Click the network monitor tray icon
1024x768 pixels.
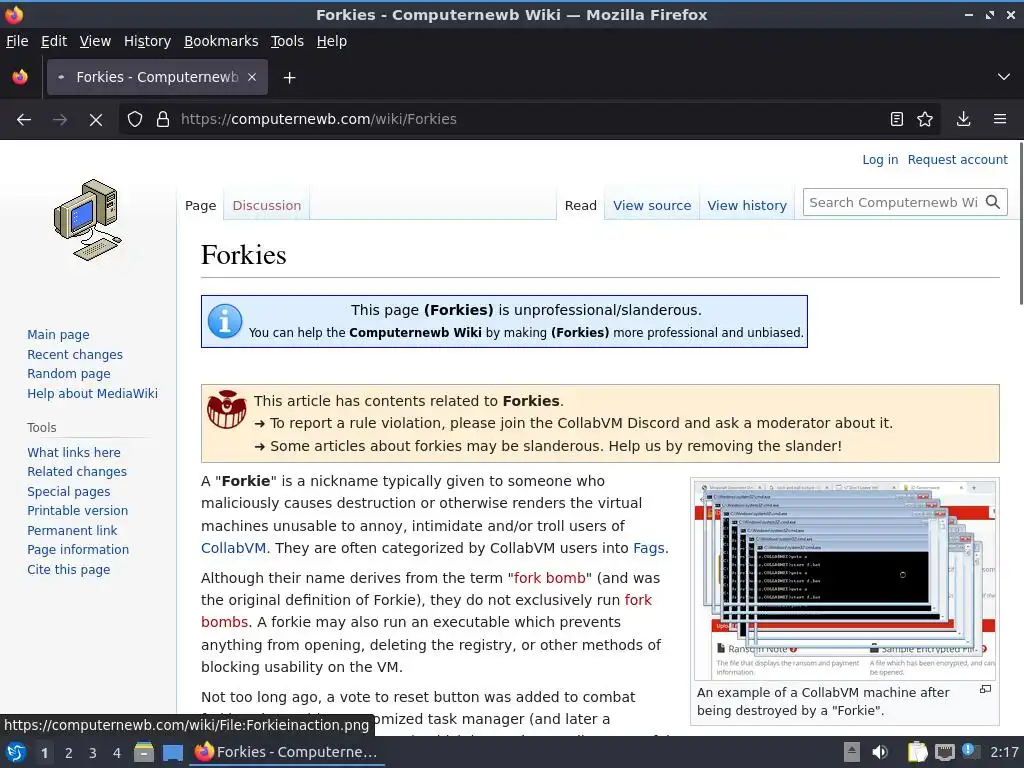pos(944,752)
